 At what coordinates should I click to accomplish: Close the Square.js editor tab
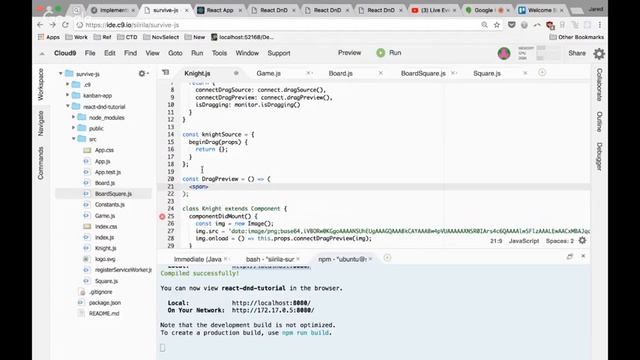525,73
